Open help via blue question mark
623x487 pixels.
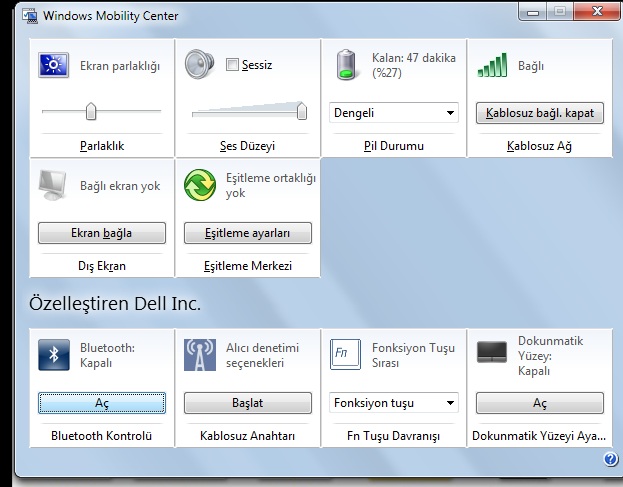(x=611, y=459)
